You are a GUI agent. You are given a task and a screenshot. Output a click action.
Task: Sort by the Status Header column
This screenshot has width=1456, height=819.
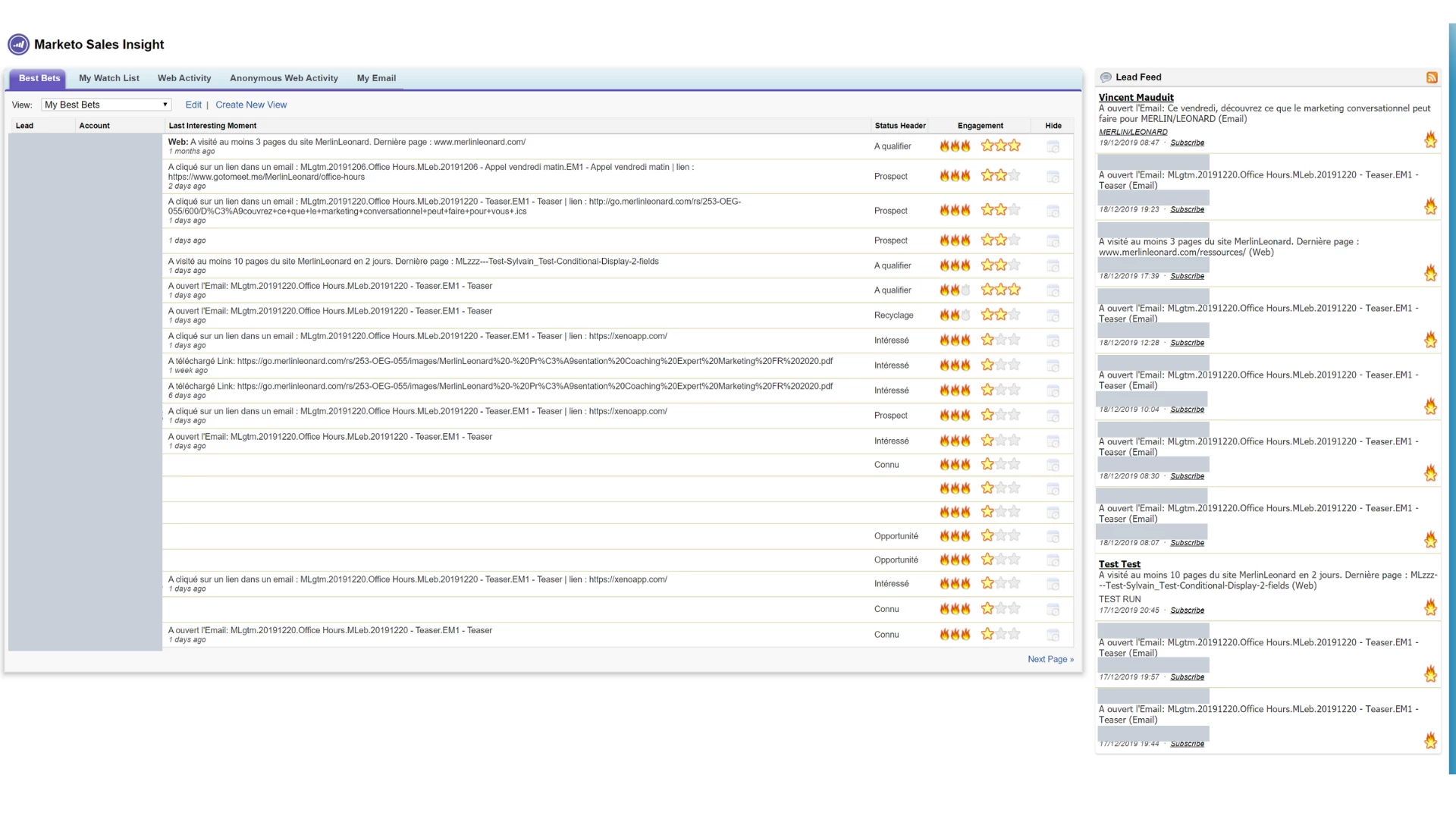point(900,126)
